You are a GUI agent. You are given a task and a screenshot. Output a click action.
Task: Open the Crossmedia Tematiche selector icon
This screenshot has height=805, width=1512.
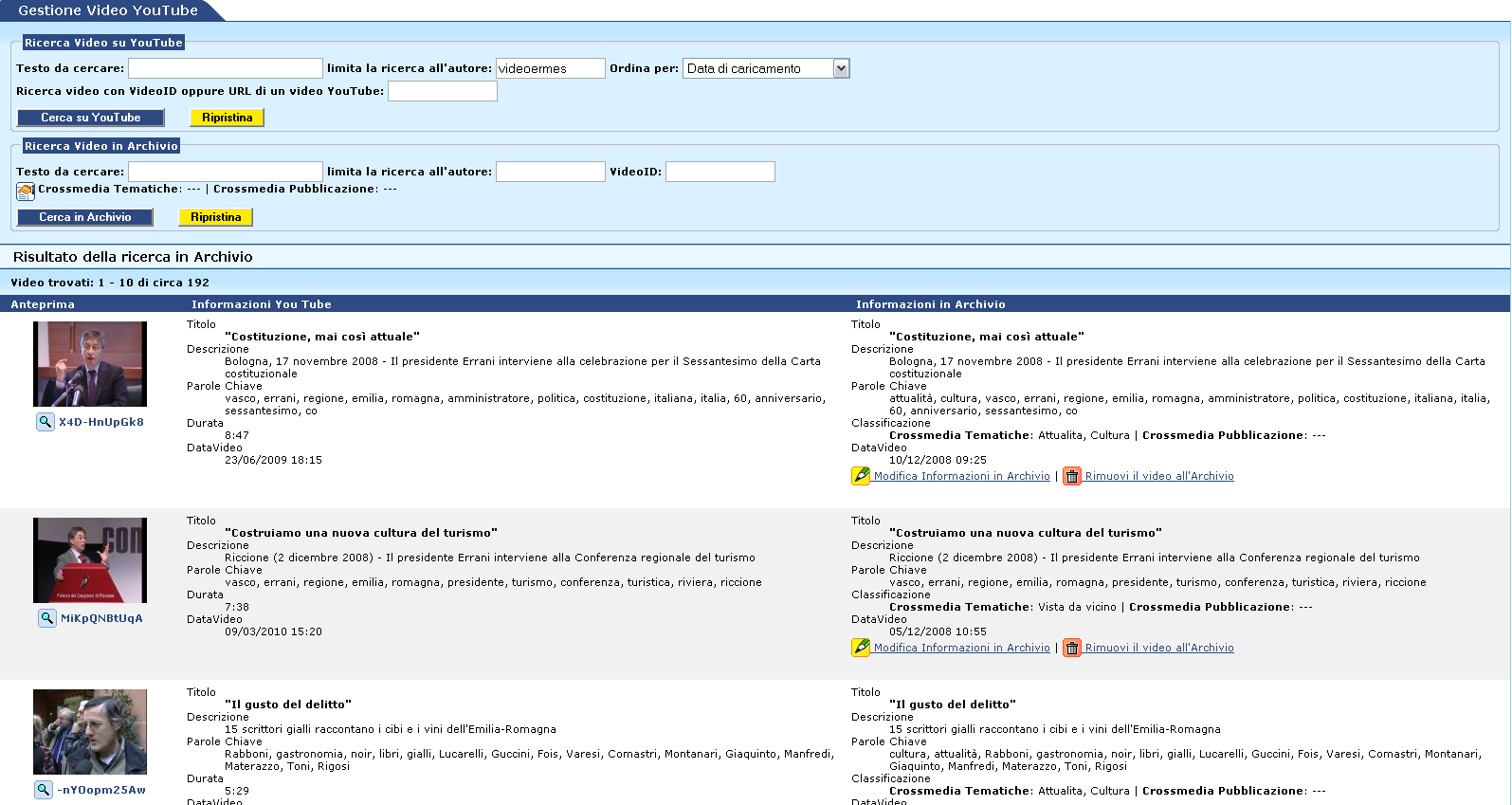[x=26, y=192]
